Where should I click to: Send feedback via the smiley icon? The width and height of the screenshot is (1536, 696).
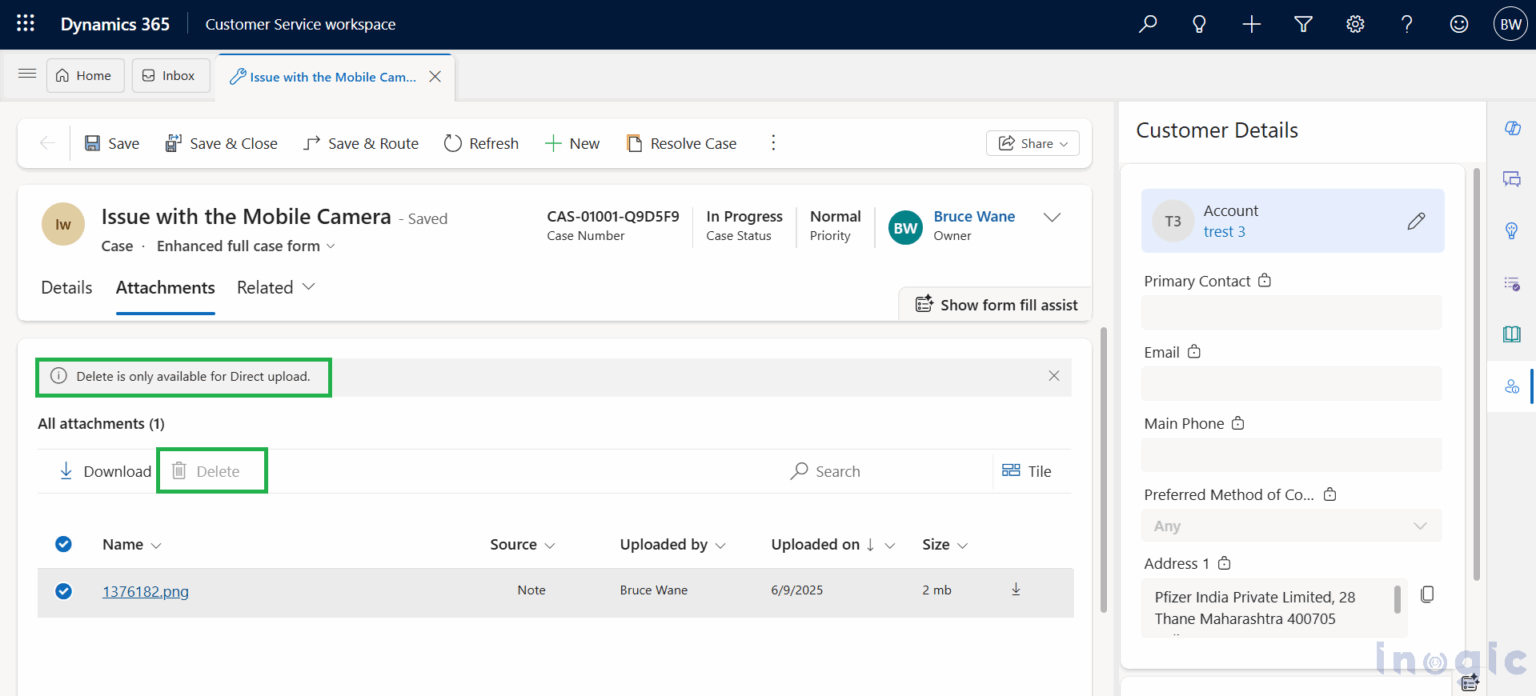[x=1459, y=23]
